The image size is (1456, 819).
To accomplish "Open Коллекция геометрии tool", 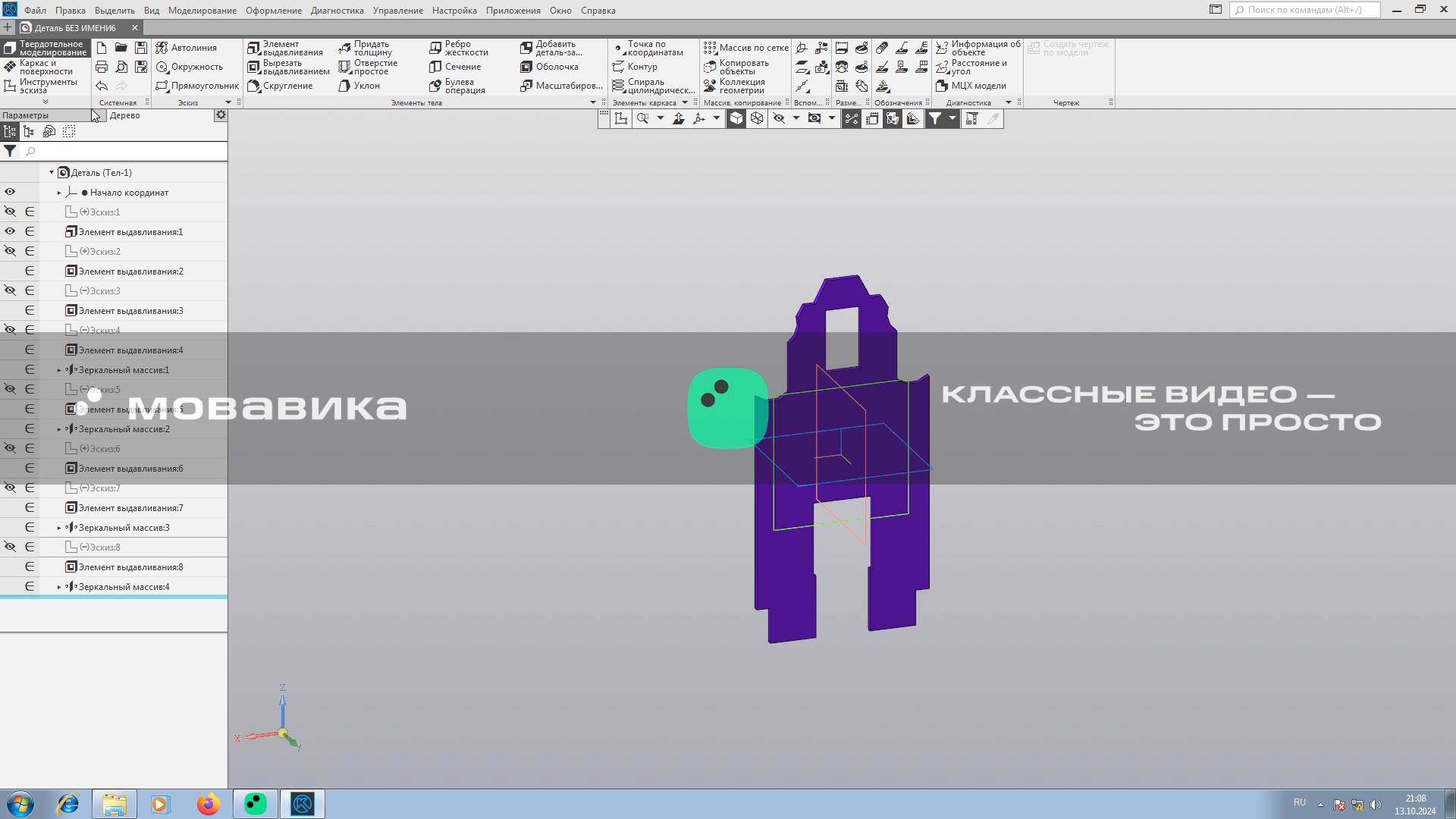I will (x=734, y=86).
